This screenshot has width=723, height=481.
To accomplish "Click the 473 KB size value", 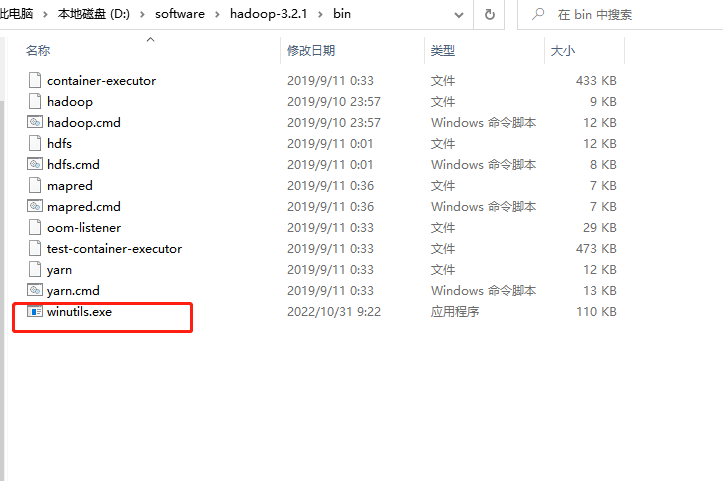I will pyautogui.click(x=596, y=249).
